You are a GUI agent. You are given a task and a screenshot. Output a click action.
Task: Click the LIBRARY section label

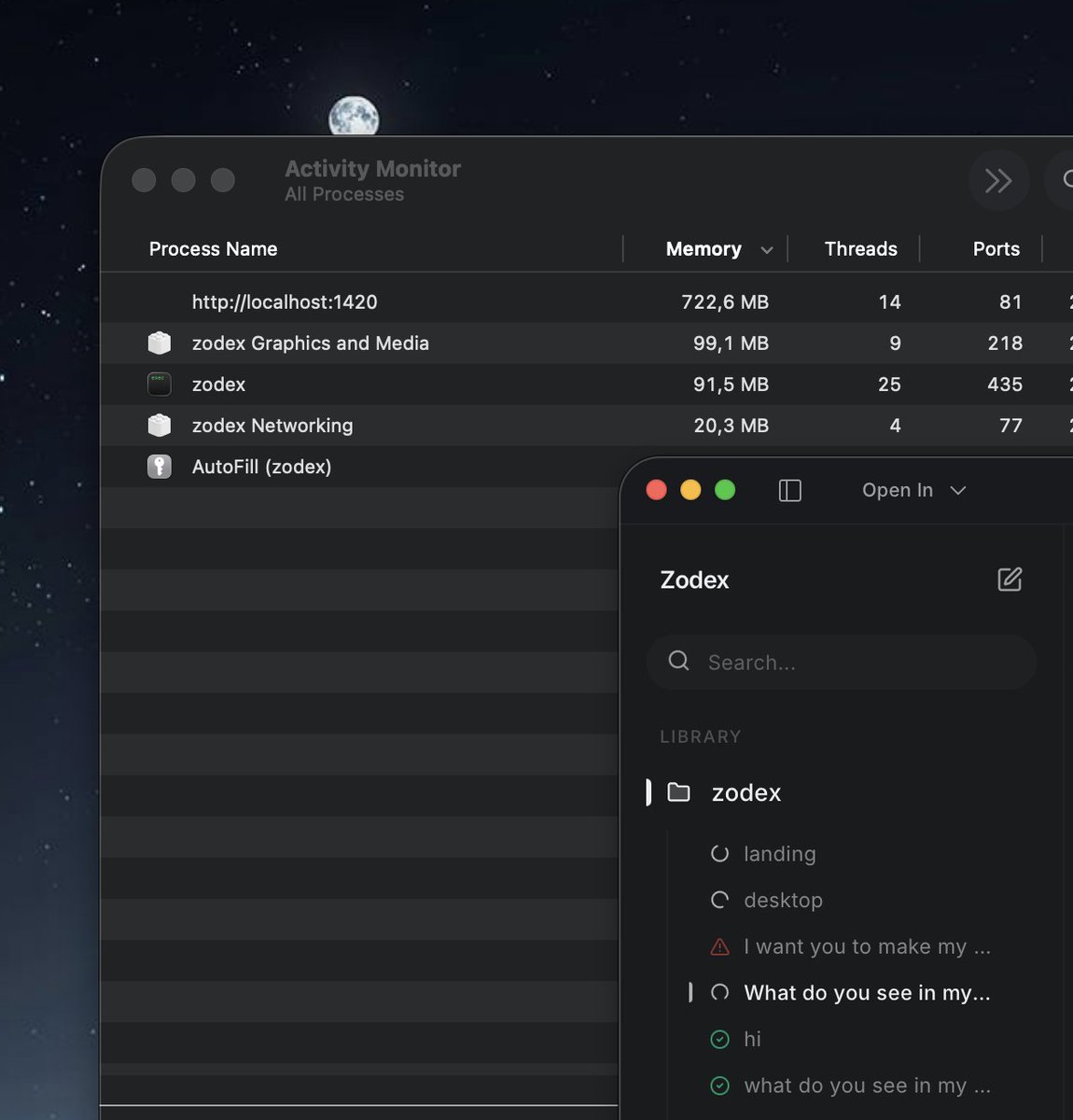point(701,736)
